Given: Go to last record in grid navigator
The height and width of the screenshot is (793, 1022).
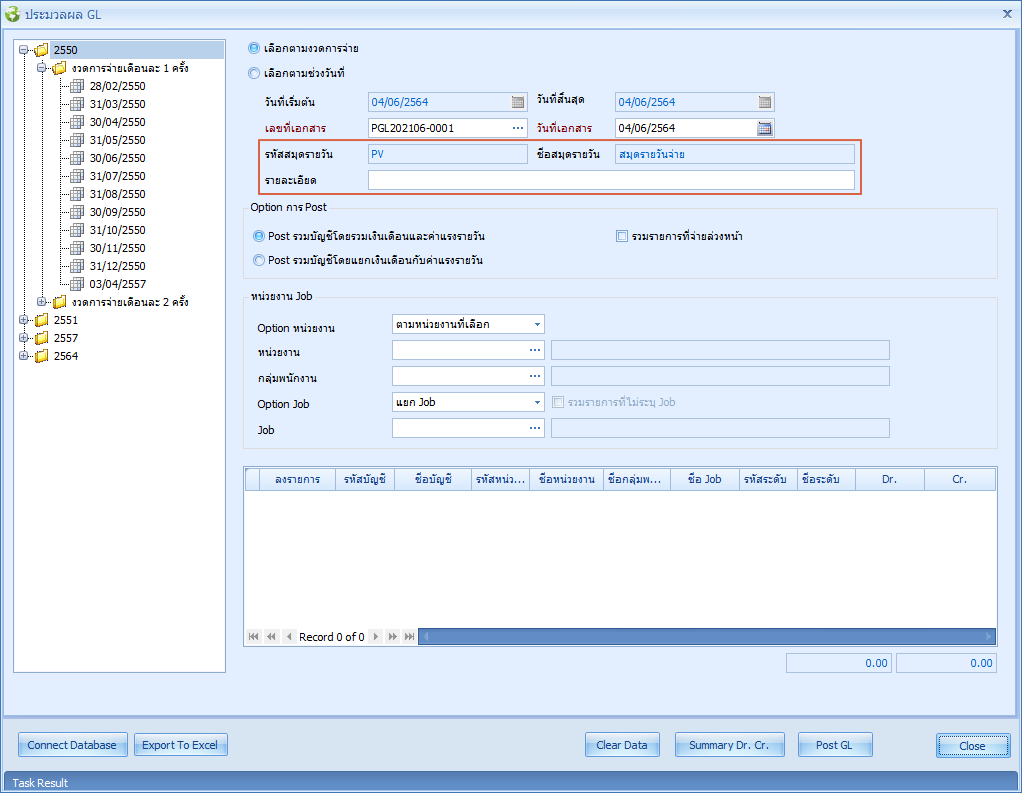Looking at the screenshot, I should pyautogui.click(x=409, y=637).
